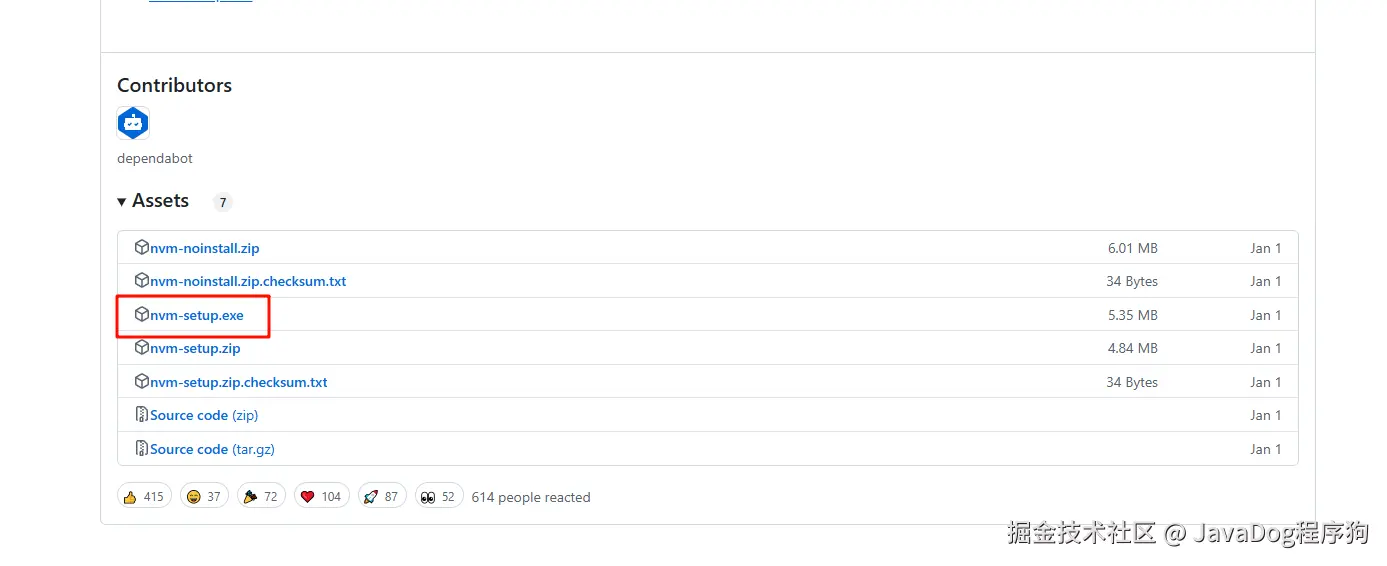Click package icon for nvm-setup.zip.checksum.txt

pyautogui.click(x=142, y=382)
